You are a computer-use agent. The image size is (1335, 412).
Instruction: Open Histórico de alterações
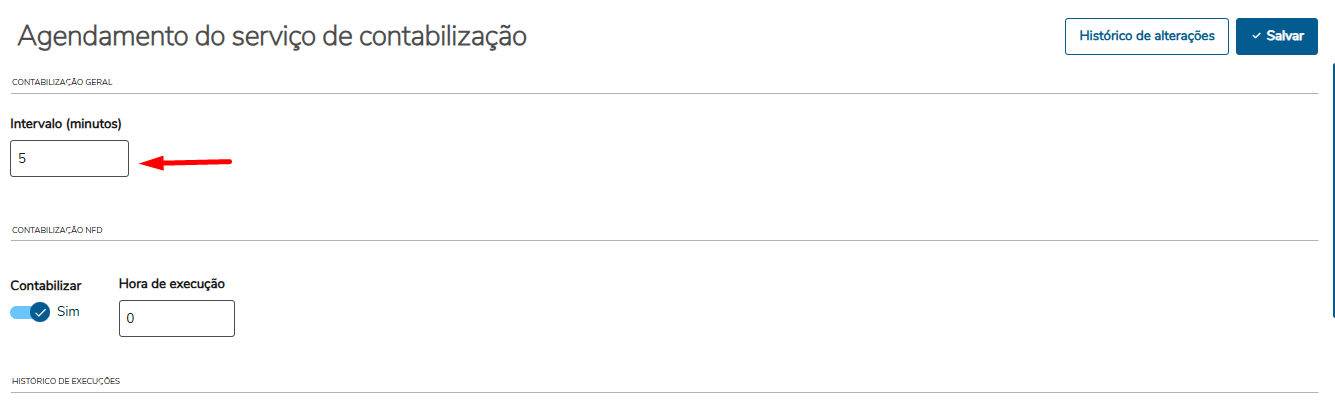click(1146, 36)
